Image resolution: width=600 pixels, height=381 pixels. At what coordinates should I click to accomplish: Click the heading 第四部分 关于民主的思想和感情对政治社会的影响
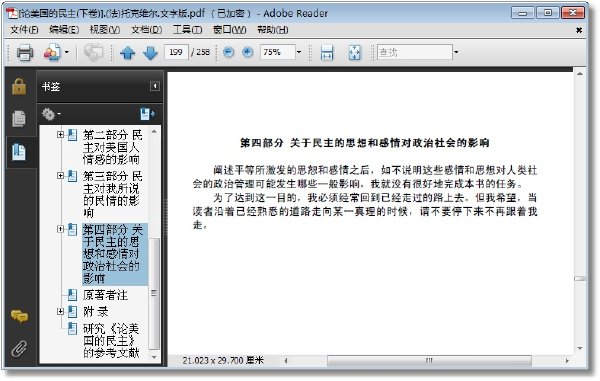click(x=364, y=143)
